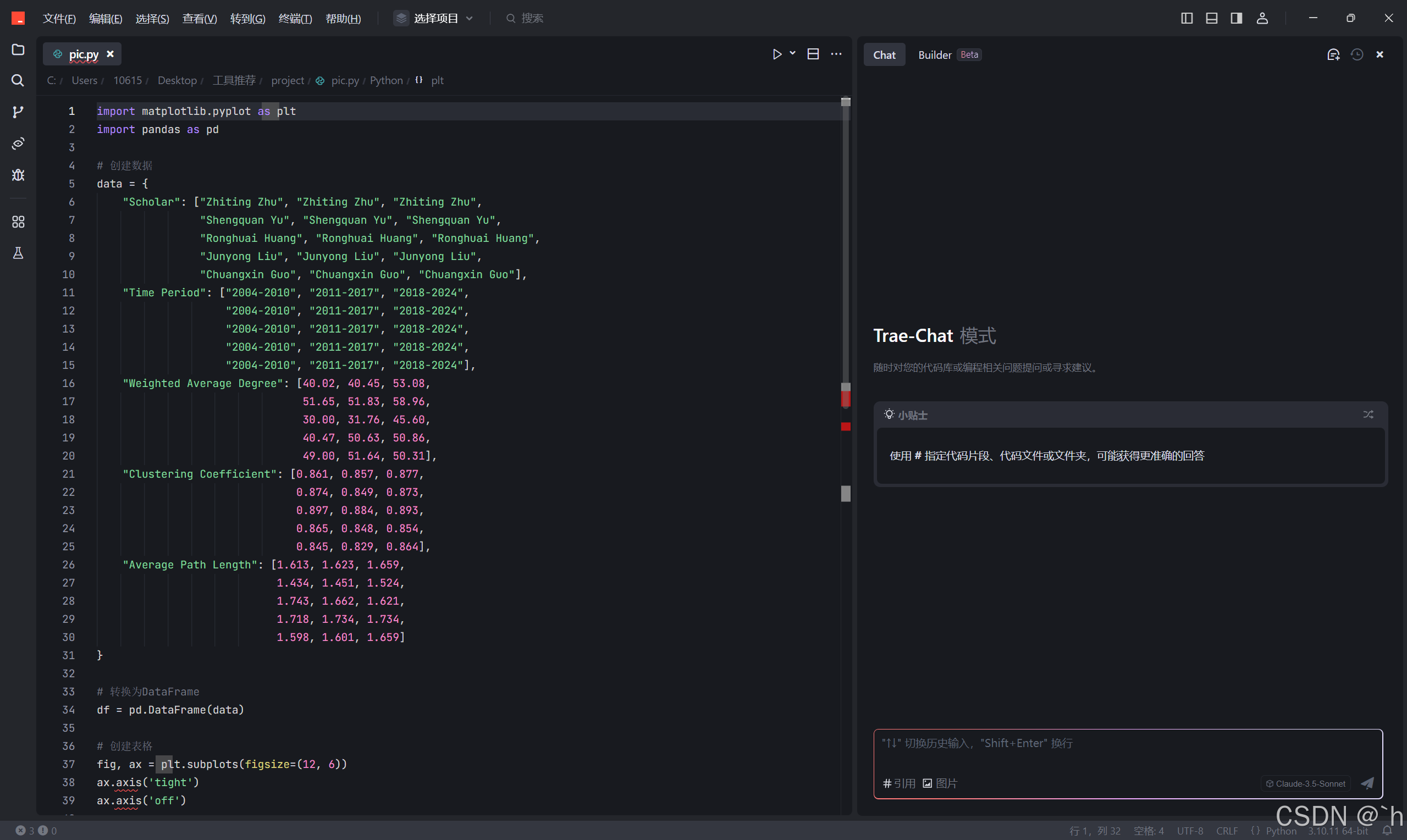
Task: Toggle the right AI sidebar layout
Action: click(x=1236, y=18)
